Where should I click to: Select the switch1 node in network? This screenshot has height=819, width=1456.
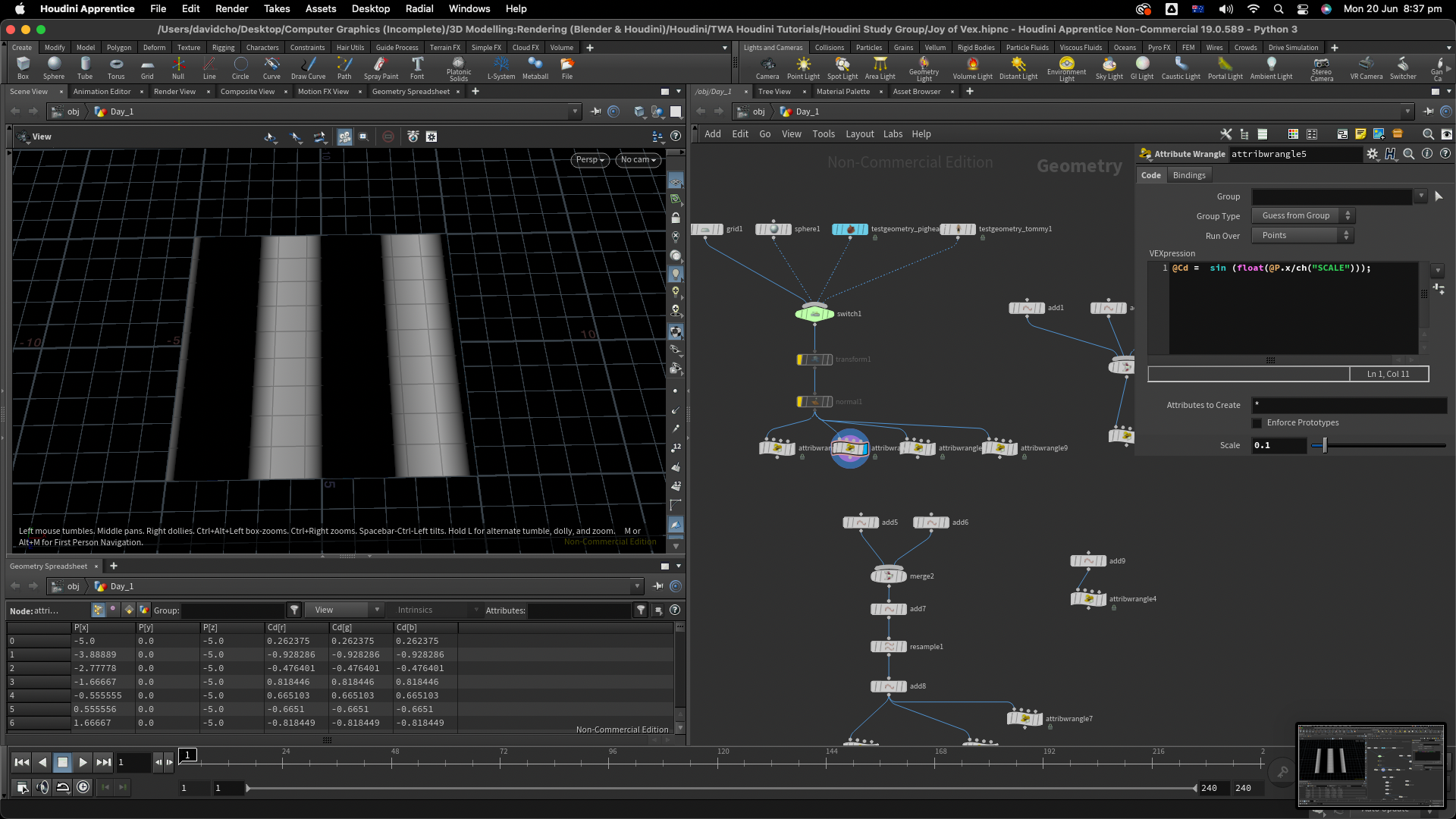click(x=814, y=313)
